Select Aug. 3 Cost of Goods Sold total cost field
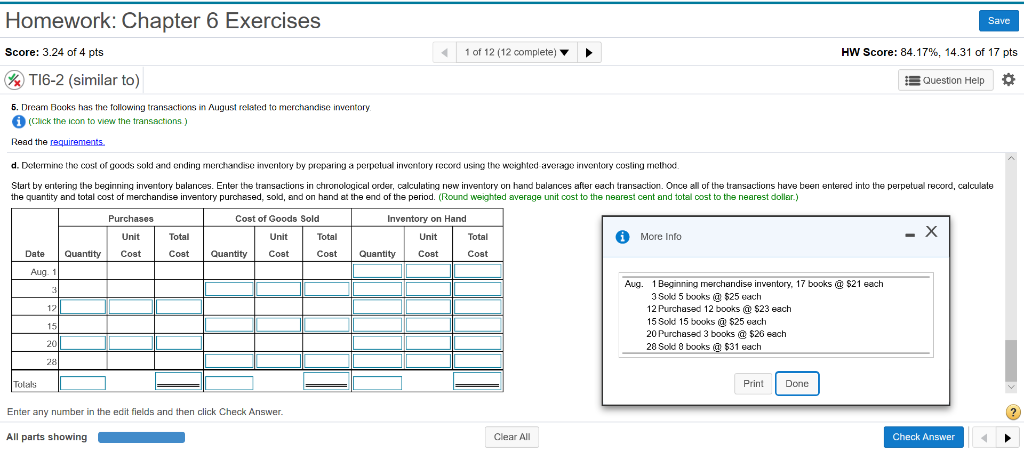This screenshot has height=452, width=1024. 327,289
